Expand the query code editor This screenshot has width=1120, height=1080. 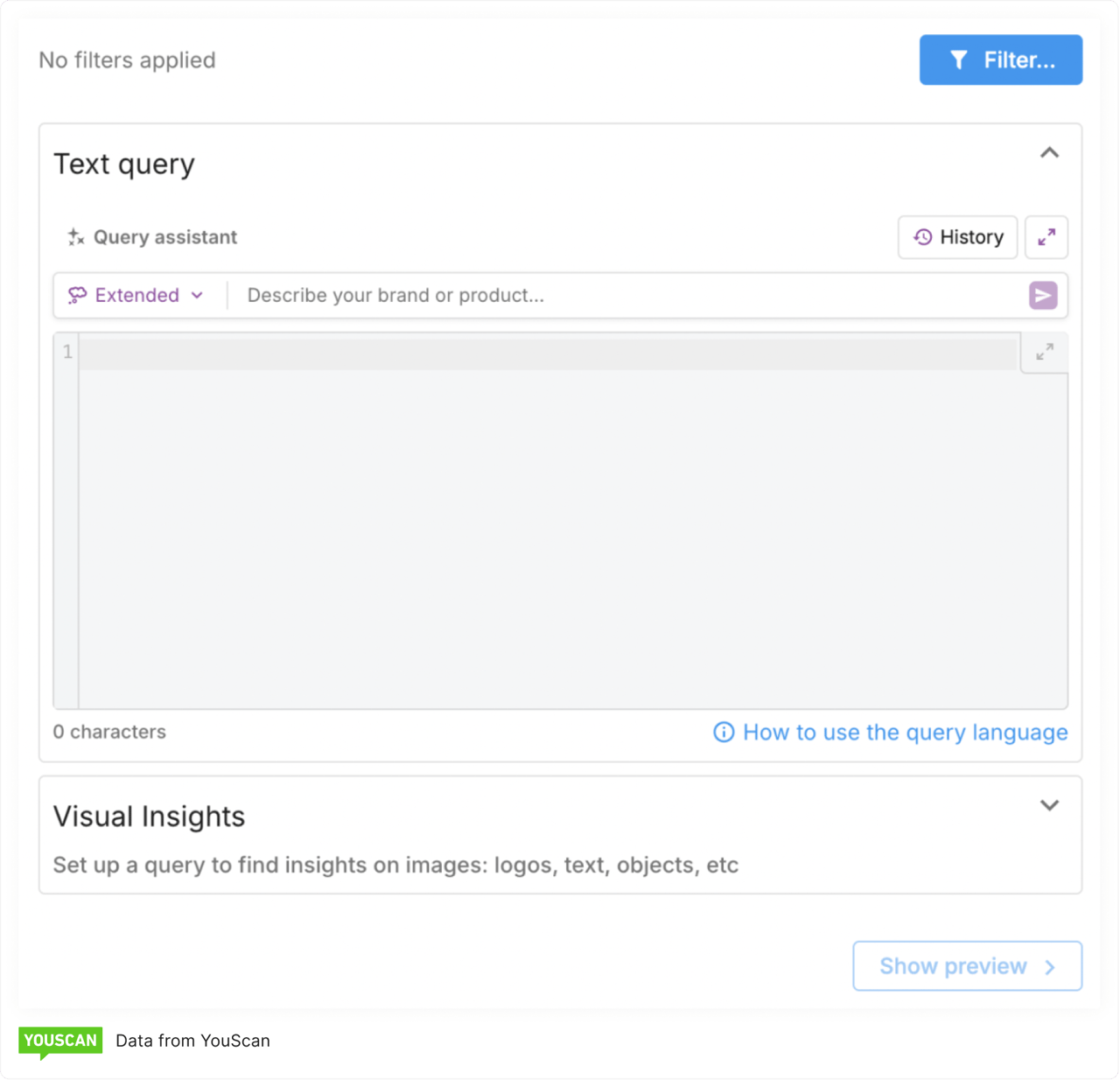1043,352
